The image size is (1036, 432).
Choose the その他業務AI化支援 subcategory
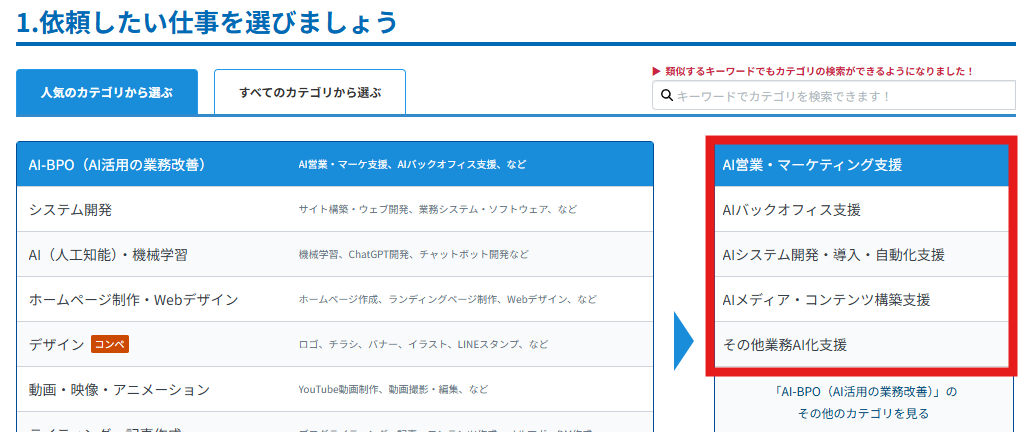784,344
